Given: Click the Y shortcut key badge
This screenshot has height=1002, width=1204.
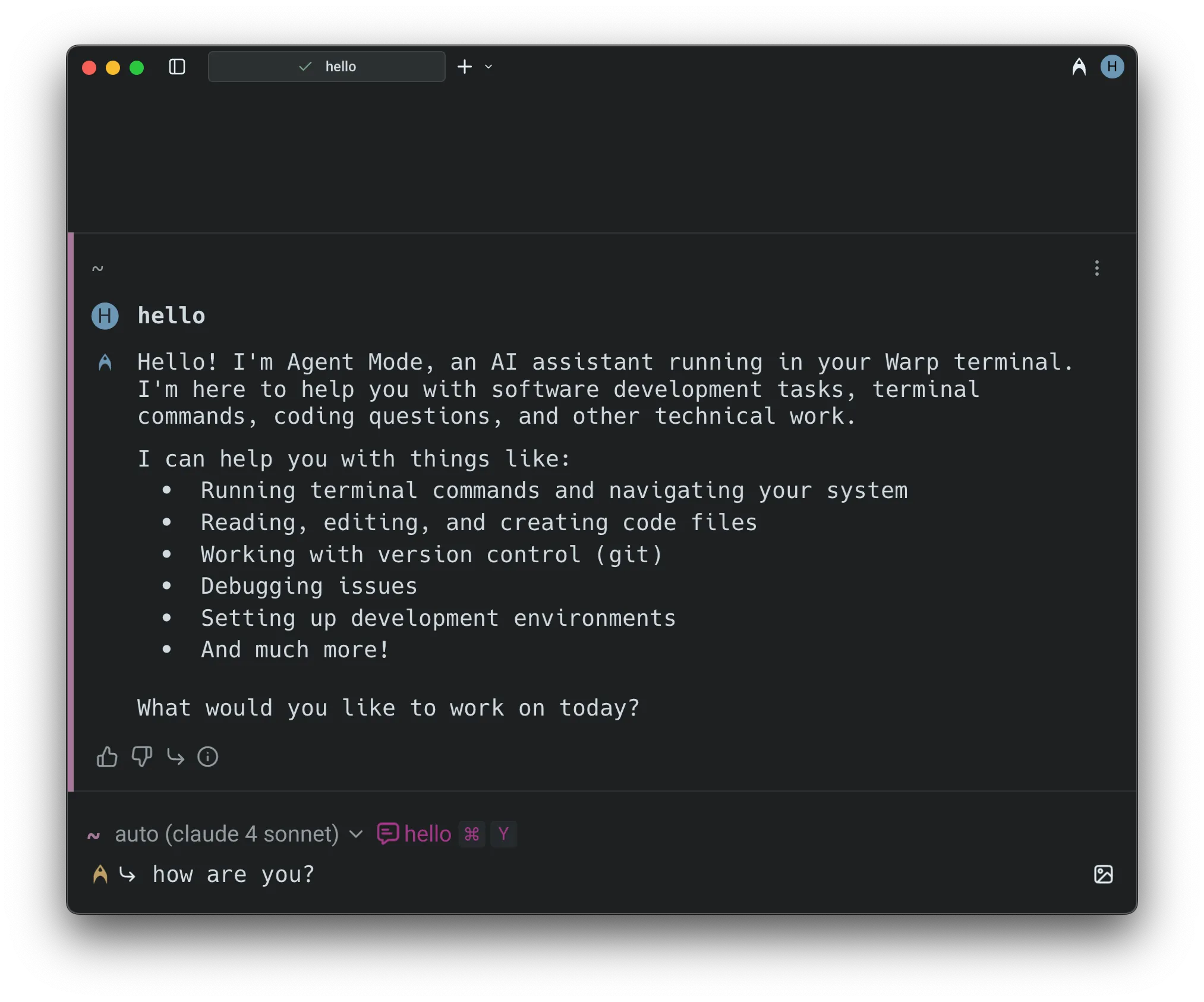Looking at the screenshot, I should (503, 834).
